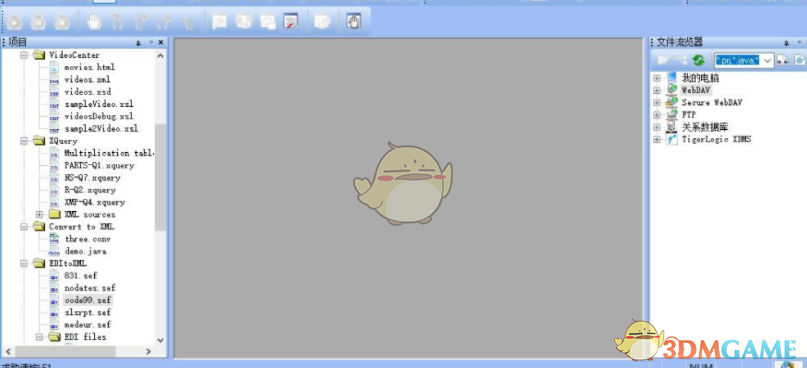The width and height of the screenshot is (807, 368).
Task: Click the 我的电脑 computer icon
Action: pos(672,78)
